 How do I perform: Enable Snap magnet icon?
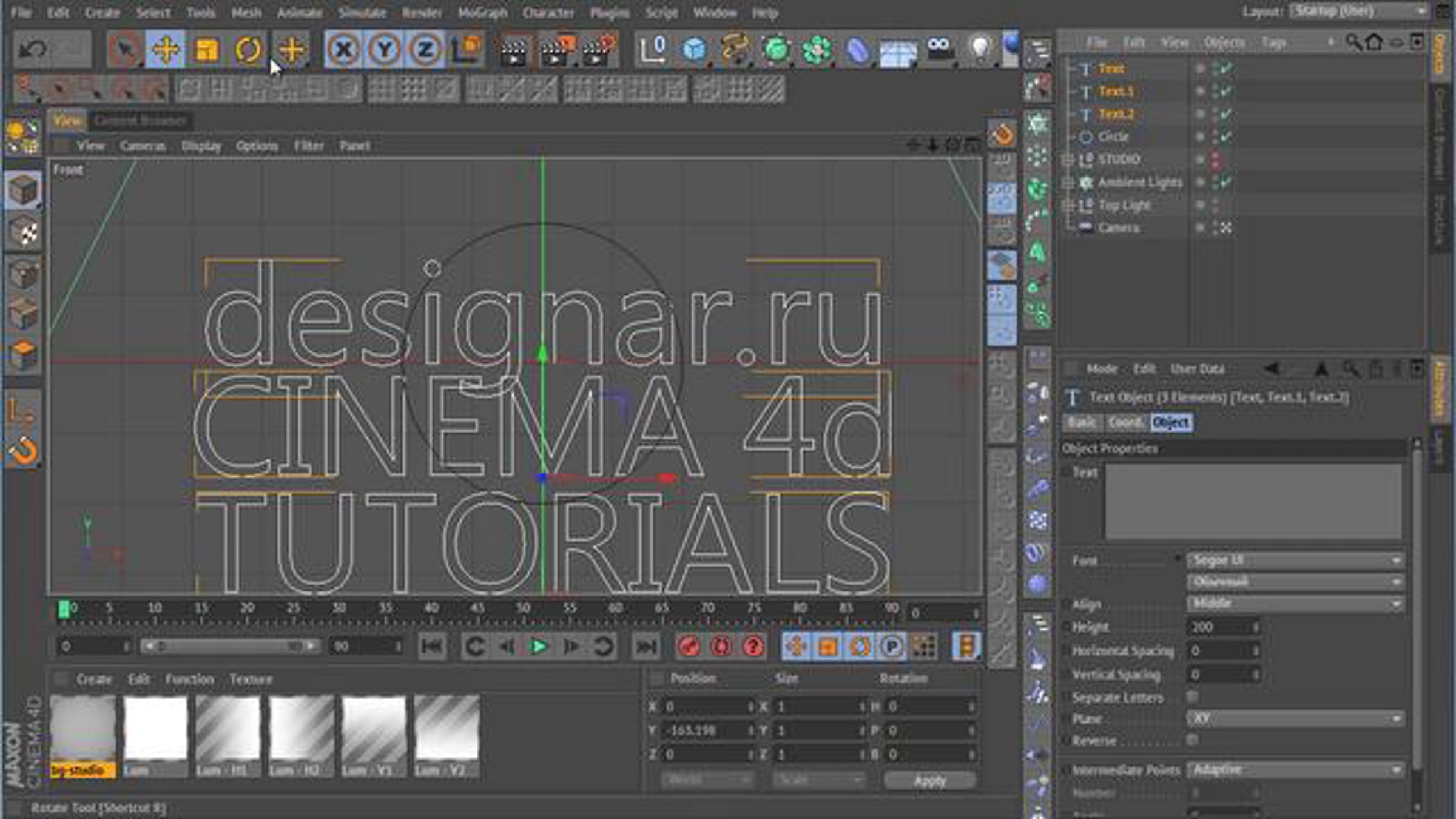click(23, 451)
